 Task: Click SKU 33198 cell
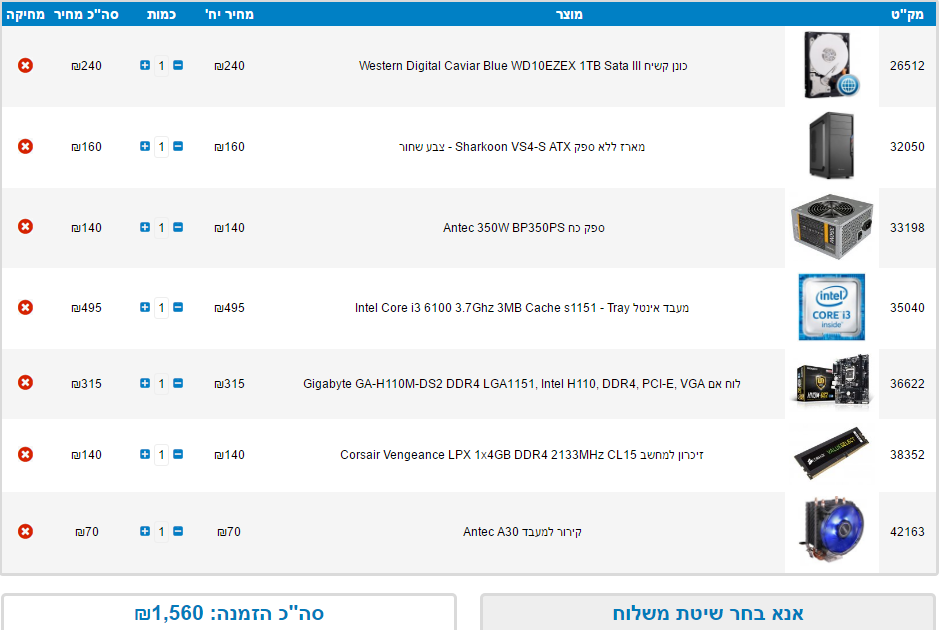coord(907,228)
